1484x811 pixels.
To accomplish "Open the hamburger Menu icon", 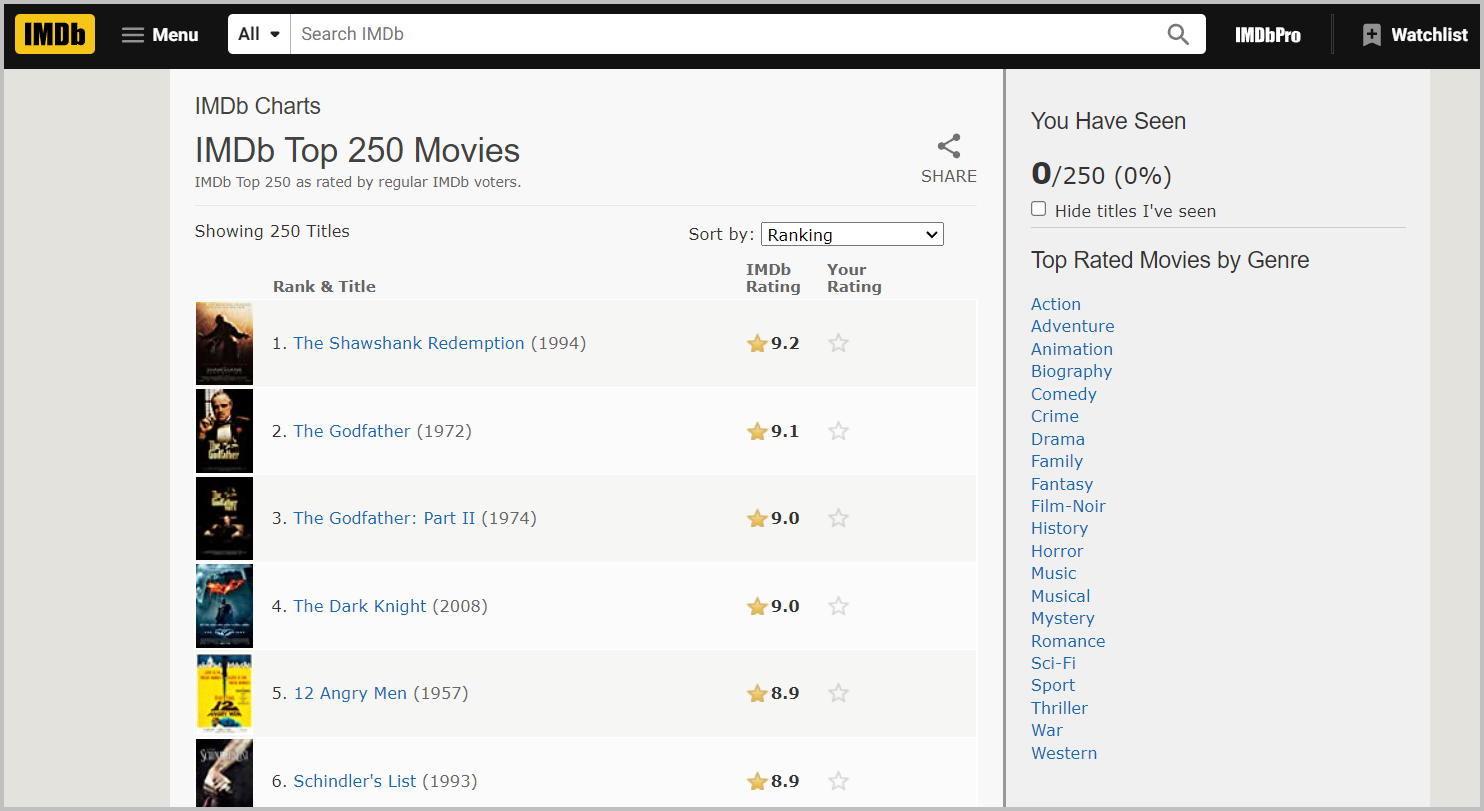I will point(133,35).
